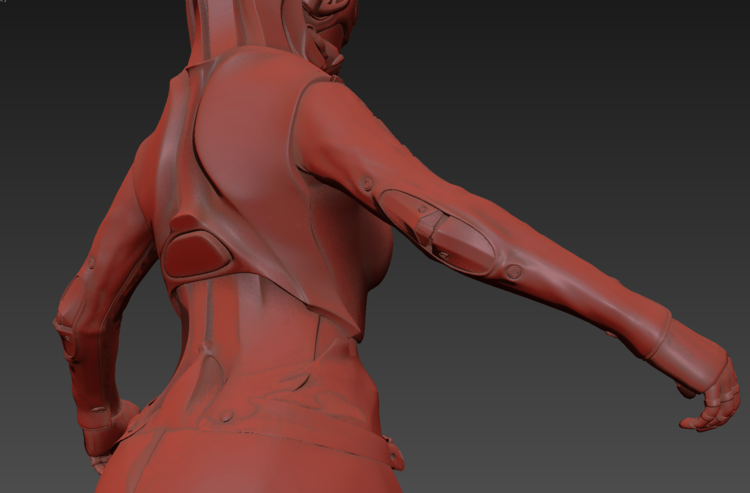Pick the round rivet below the elbow plate
This screenshot has width=750, height=493.
[x=514, y=272]
